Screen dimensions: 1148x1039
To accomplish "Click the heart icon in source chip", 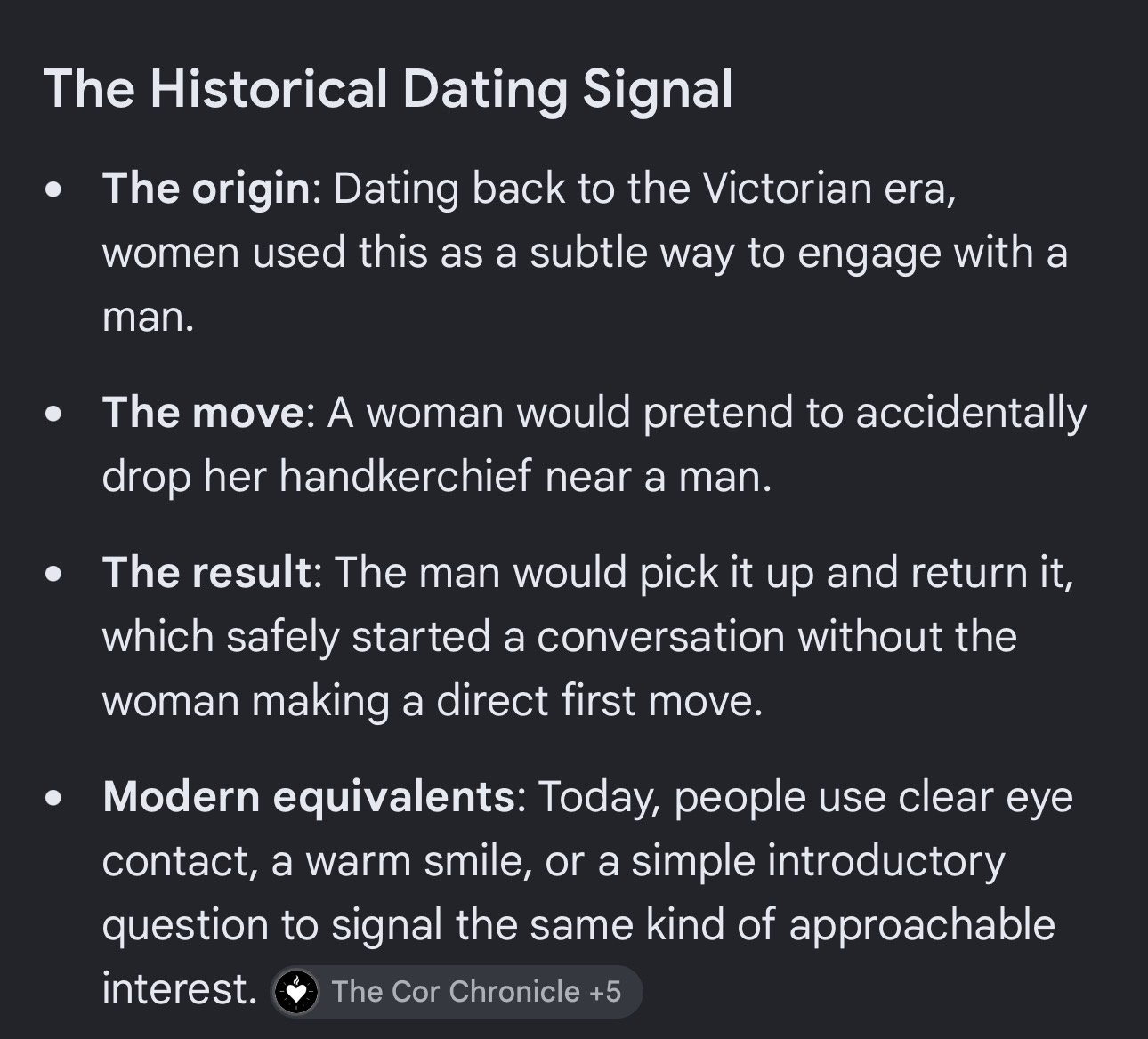I will [x=296, y=992].
